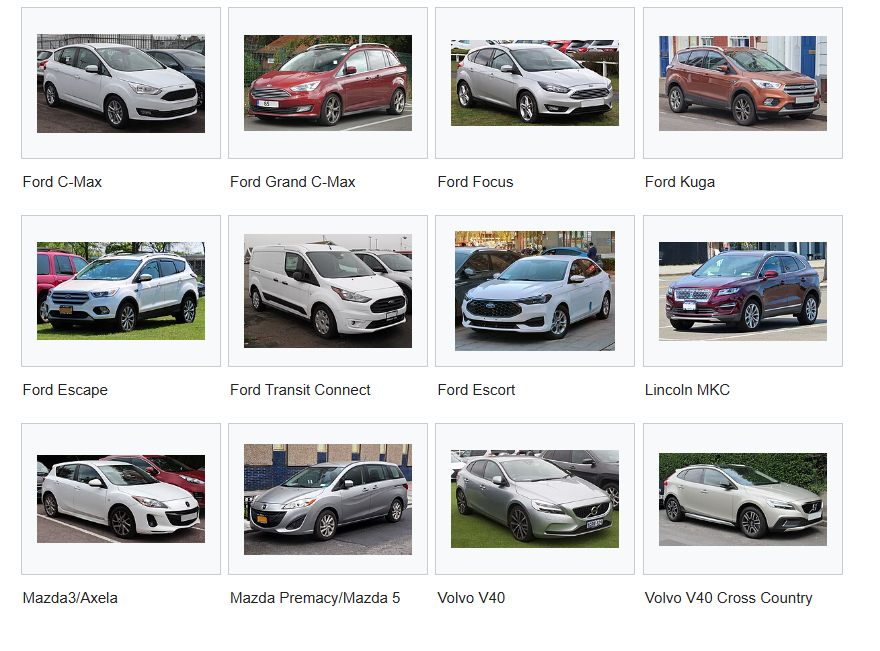
Task: Visit the Lincoln MKC caption link
Action: (687, 389)
